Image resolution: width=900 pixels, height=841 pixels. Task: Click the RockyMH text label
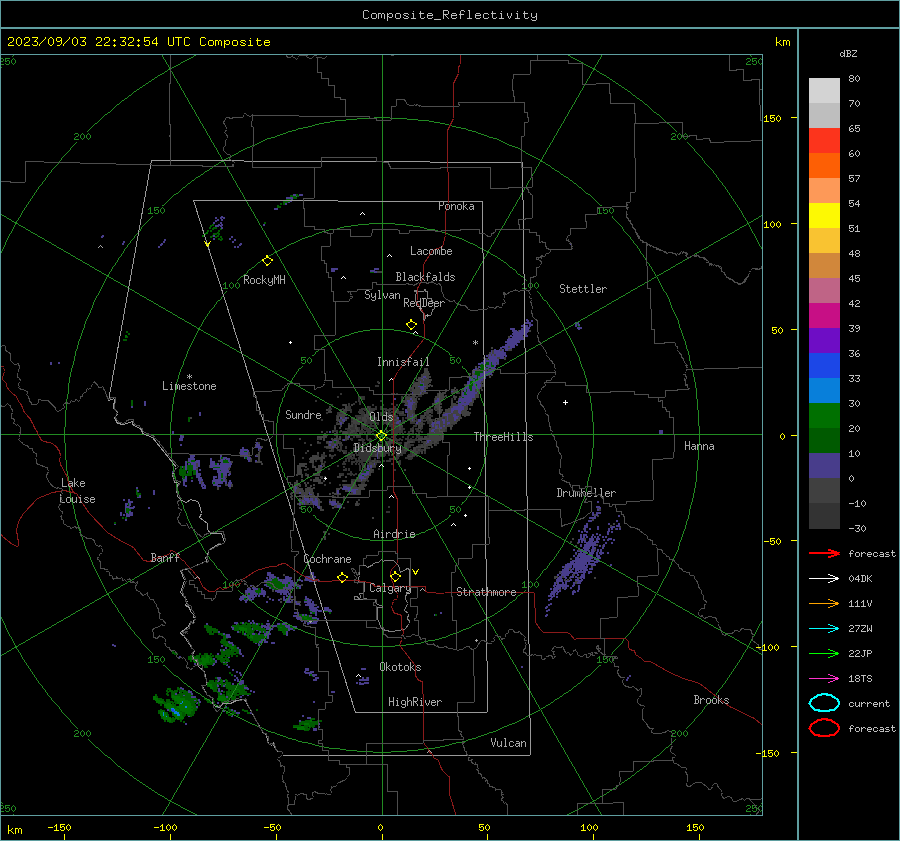coord(264,280)
